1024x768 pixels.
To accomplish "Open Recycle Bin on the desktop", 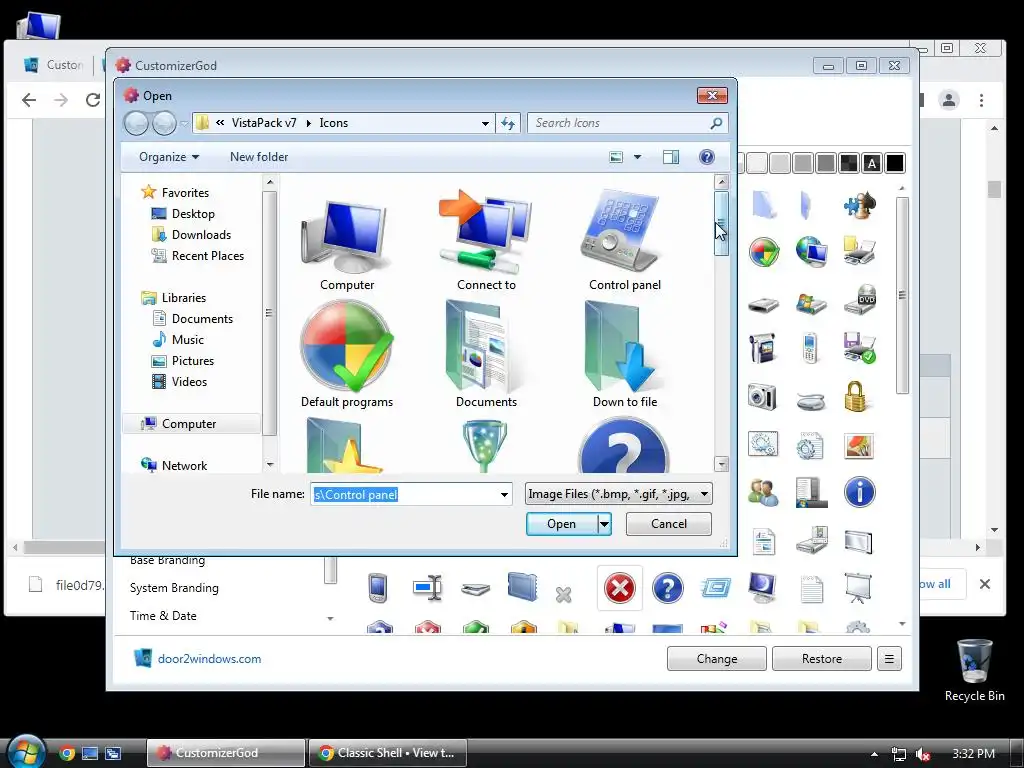I will pyautogui.click(x=974, y=671).
